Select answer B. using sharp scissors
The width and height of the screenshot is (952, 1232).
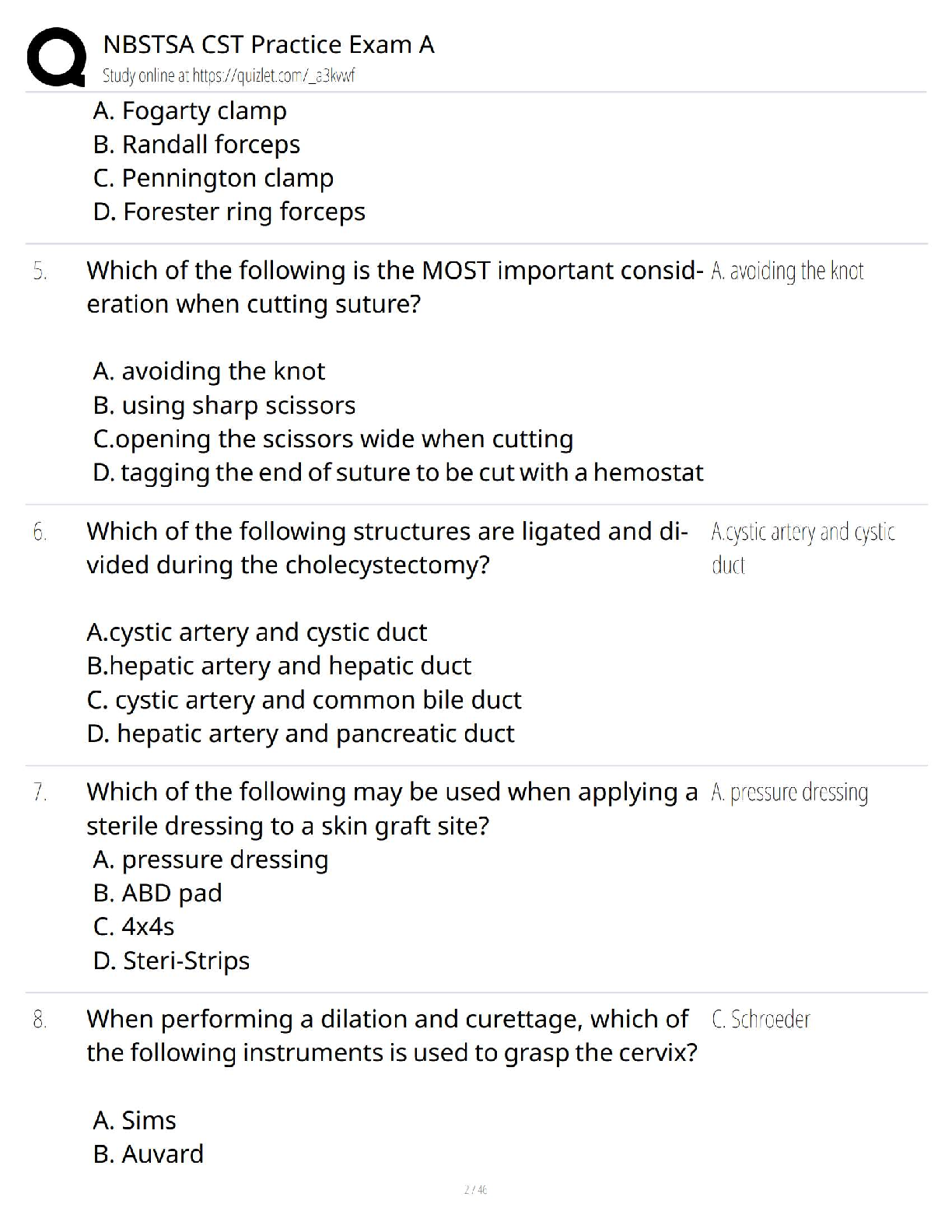coord(224,405)
